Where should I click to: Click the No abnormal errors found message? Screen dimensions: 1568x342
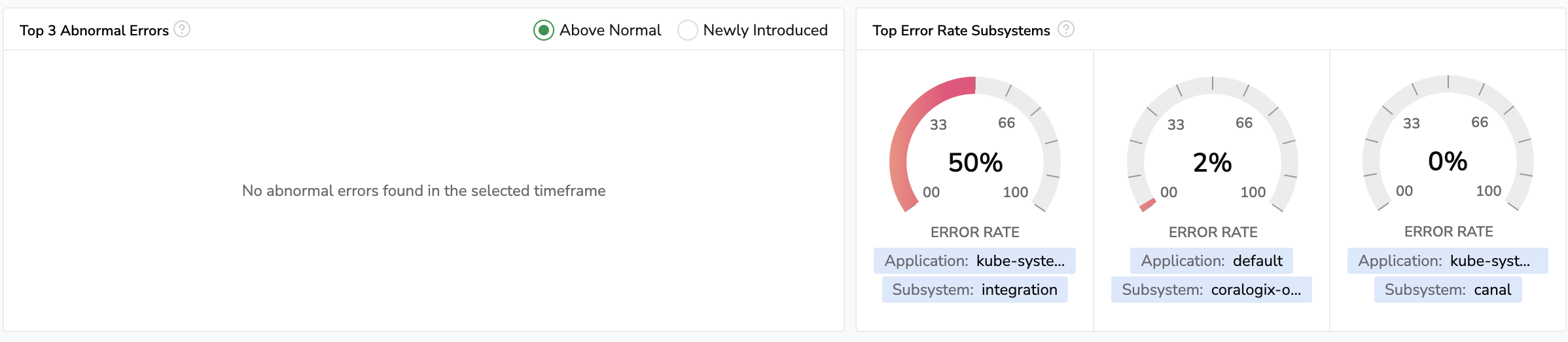click(423, 191)
